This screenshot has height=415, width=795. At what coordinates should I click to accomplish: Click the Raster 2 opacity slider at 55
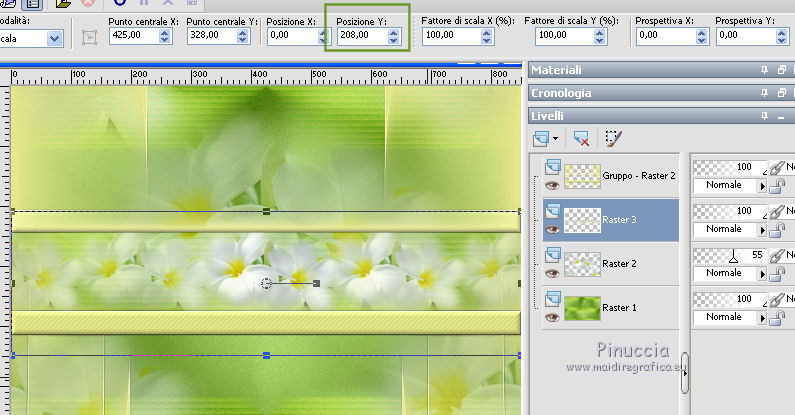(x=730, y=255)
